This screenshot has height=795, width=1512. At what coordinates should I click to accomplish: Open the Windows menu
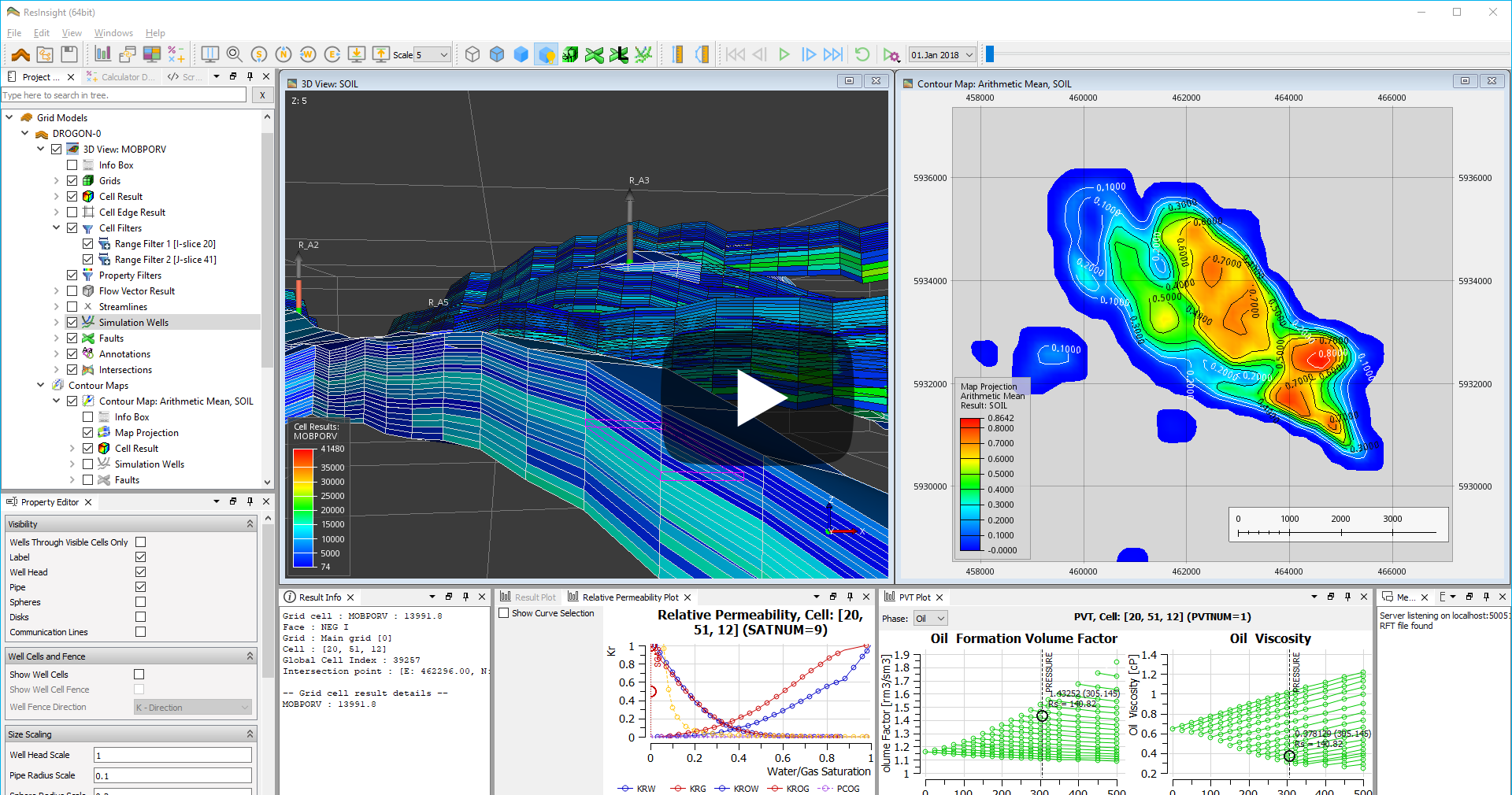click(113, 33)
